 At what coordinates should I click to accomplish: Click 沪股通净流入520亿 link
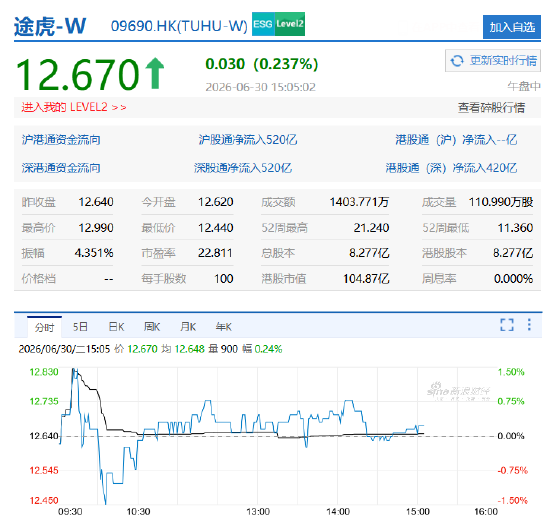pos(248,140)
